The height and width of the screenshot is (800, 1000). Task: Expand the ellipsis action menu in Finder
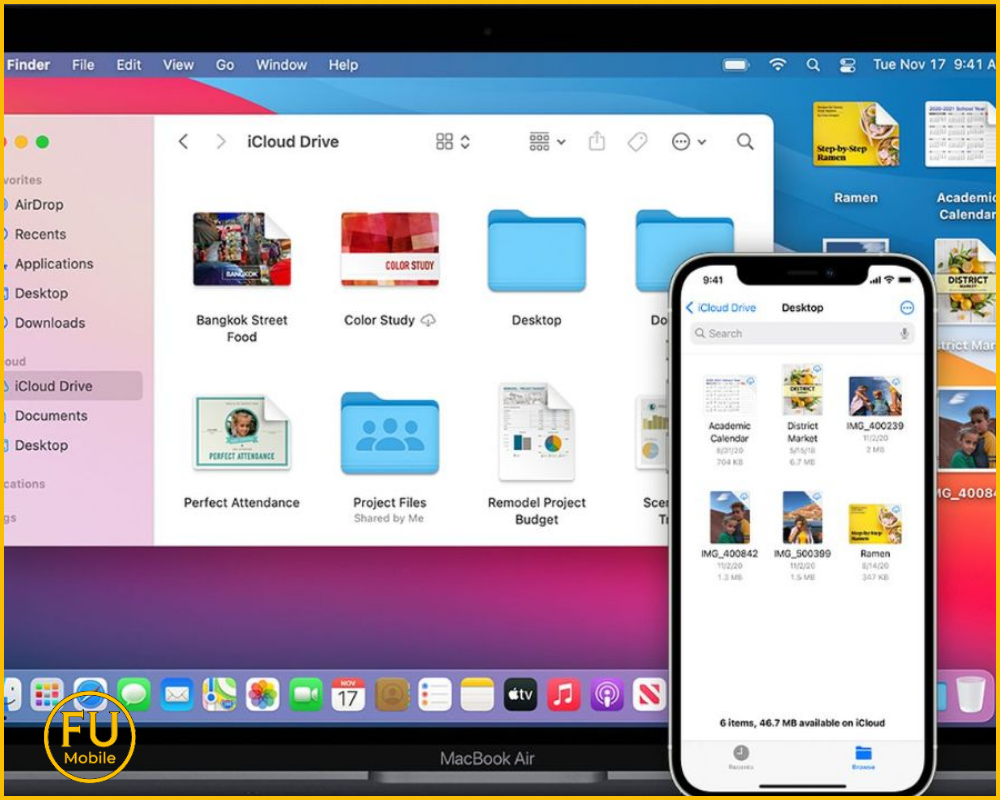pyautogui.click(x=689, y=142)
